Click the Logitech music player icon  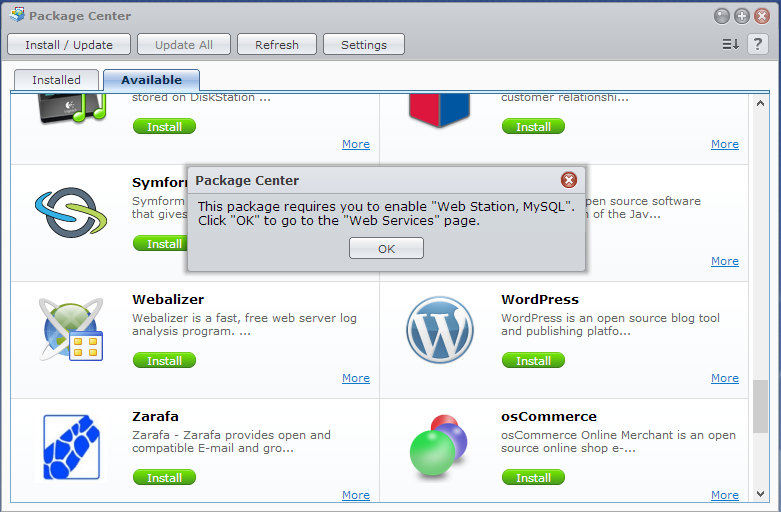click(73, 108)
